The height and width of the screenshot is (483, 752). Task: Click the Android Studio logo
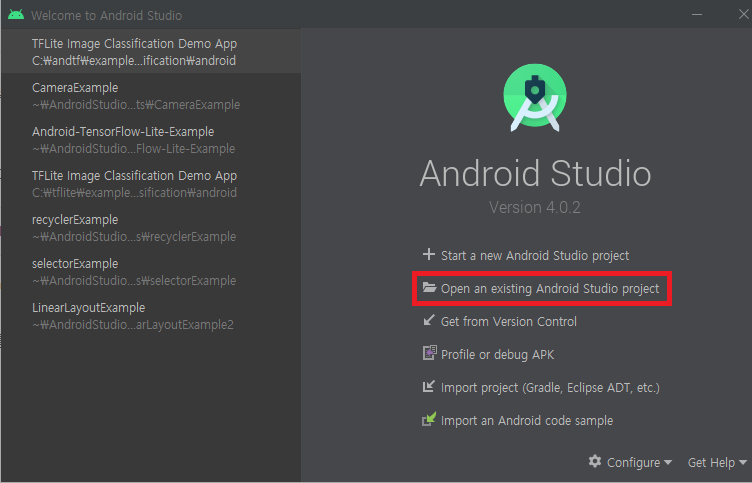tap(535, 97)
